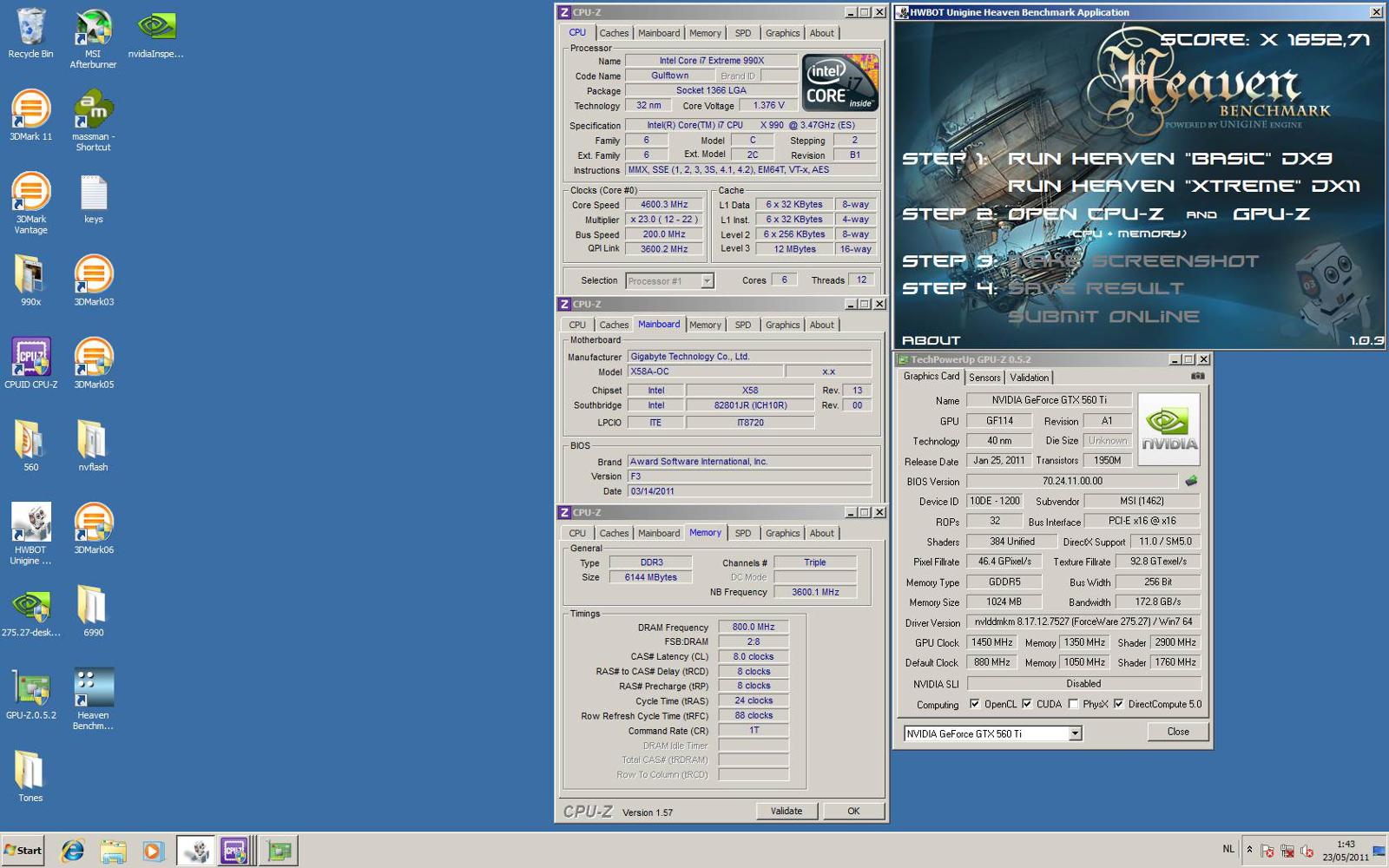The width and height of the screenshot is (1389, 868).
Task: Launch HWBOT Unigine desktop shortcut
Action: tap(30, 534)
